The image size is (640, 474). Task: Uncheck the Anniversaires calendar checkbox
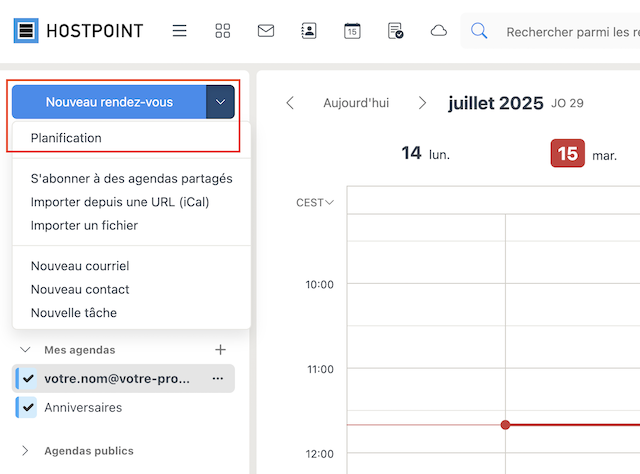[28, 407]
